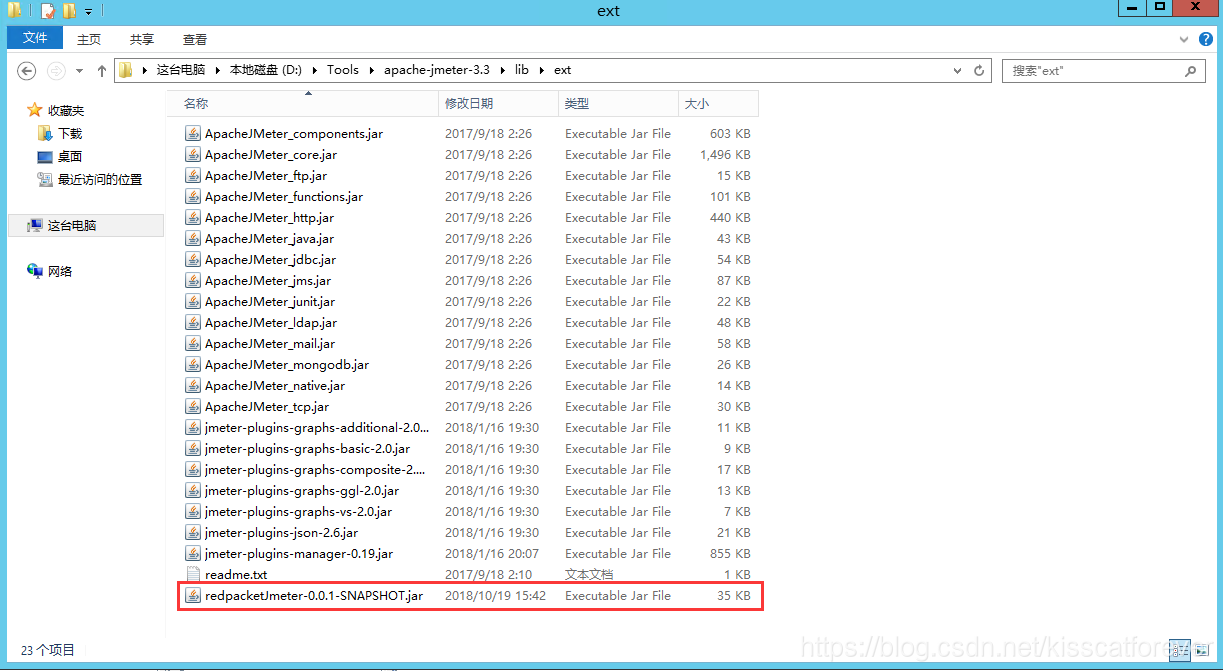The width and height of the screenshot is (1223, 671).
Task: Go to 这台电脑 in breadcrumb path
Action: (181, 70)
